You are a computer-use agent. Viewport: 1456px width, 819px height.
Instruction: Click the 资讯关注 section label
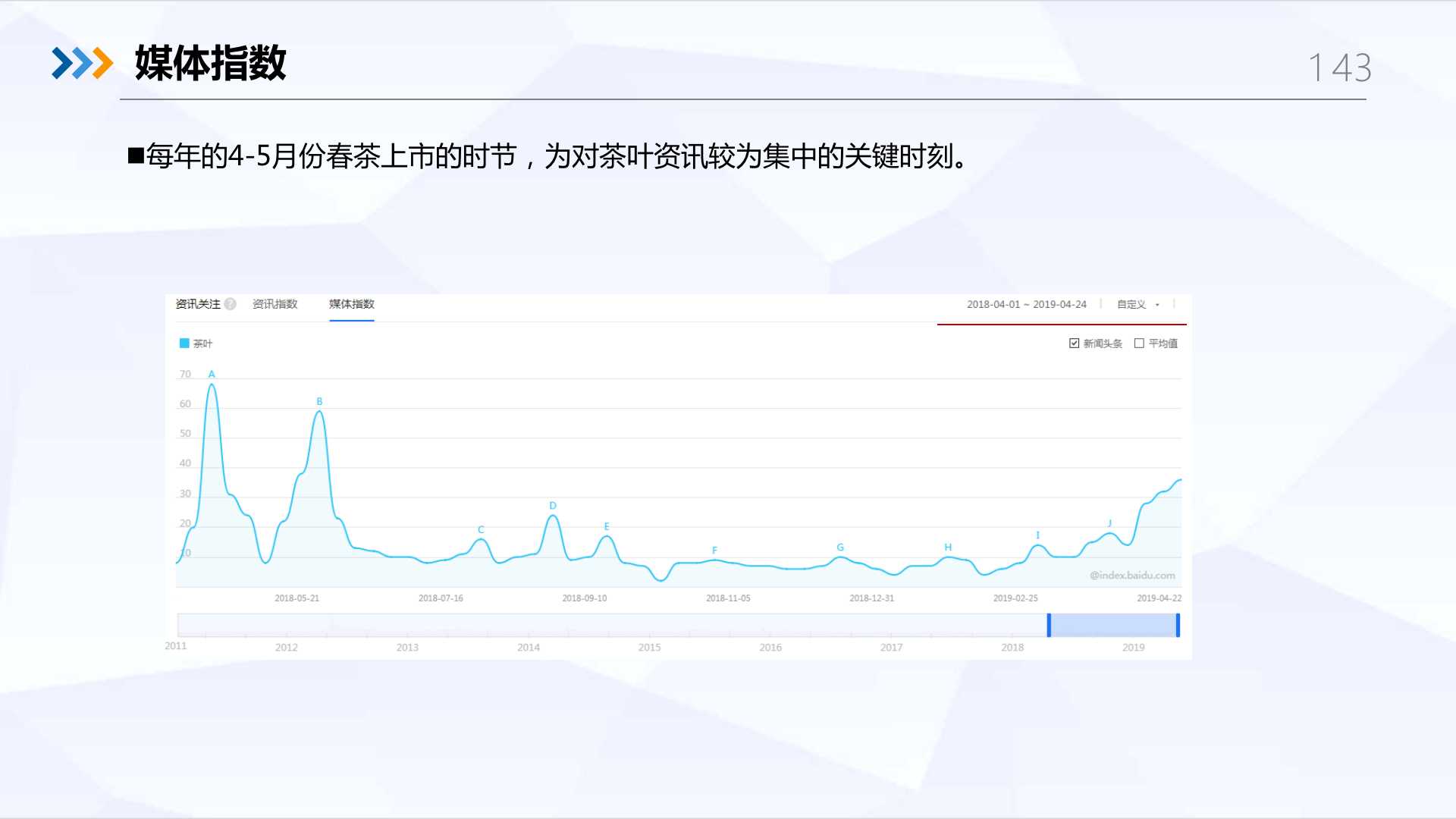[x=198, y=304]
